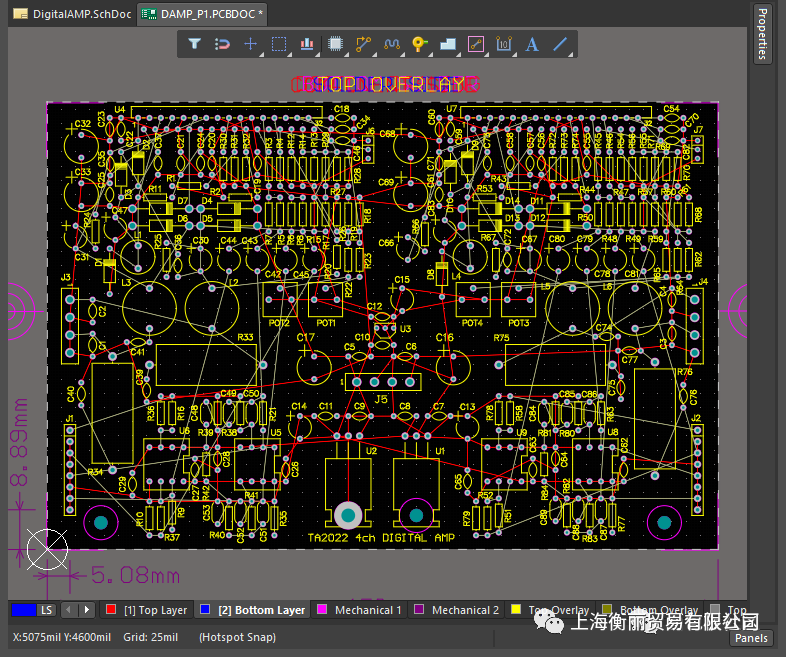
Task: Click the place via icon
Action: point(419,44)
